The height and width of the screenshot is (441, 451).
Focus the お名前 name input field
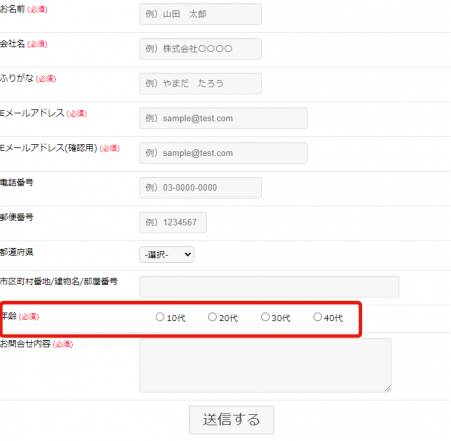tap(200, 14)
